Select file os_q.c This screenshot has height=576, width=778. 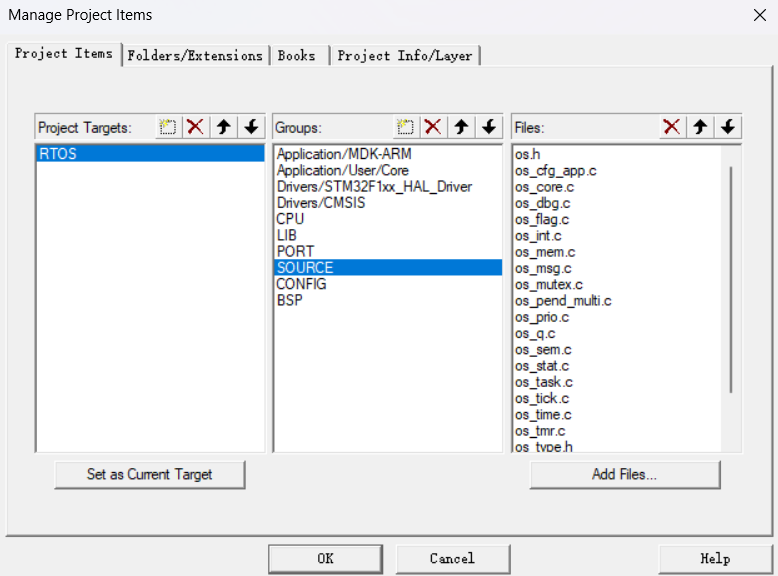617,333
